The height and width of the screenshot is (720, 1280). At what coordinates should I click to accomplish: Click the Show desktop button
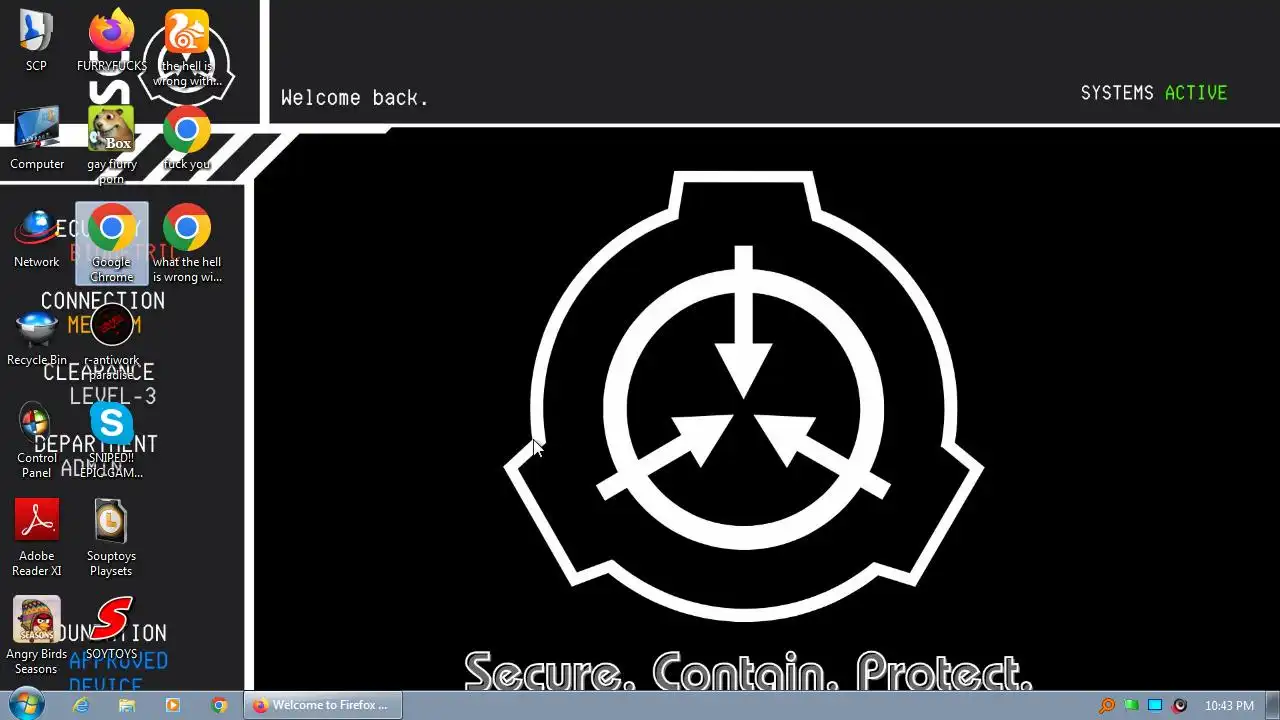coord(1272,705)
